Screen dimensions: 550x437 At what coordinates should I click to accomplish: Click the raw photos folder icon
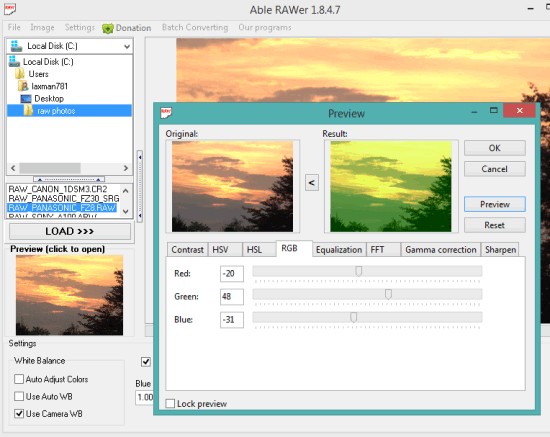(28, 111)
